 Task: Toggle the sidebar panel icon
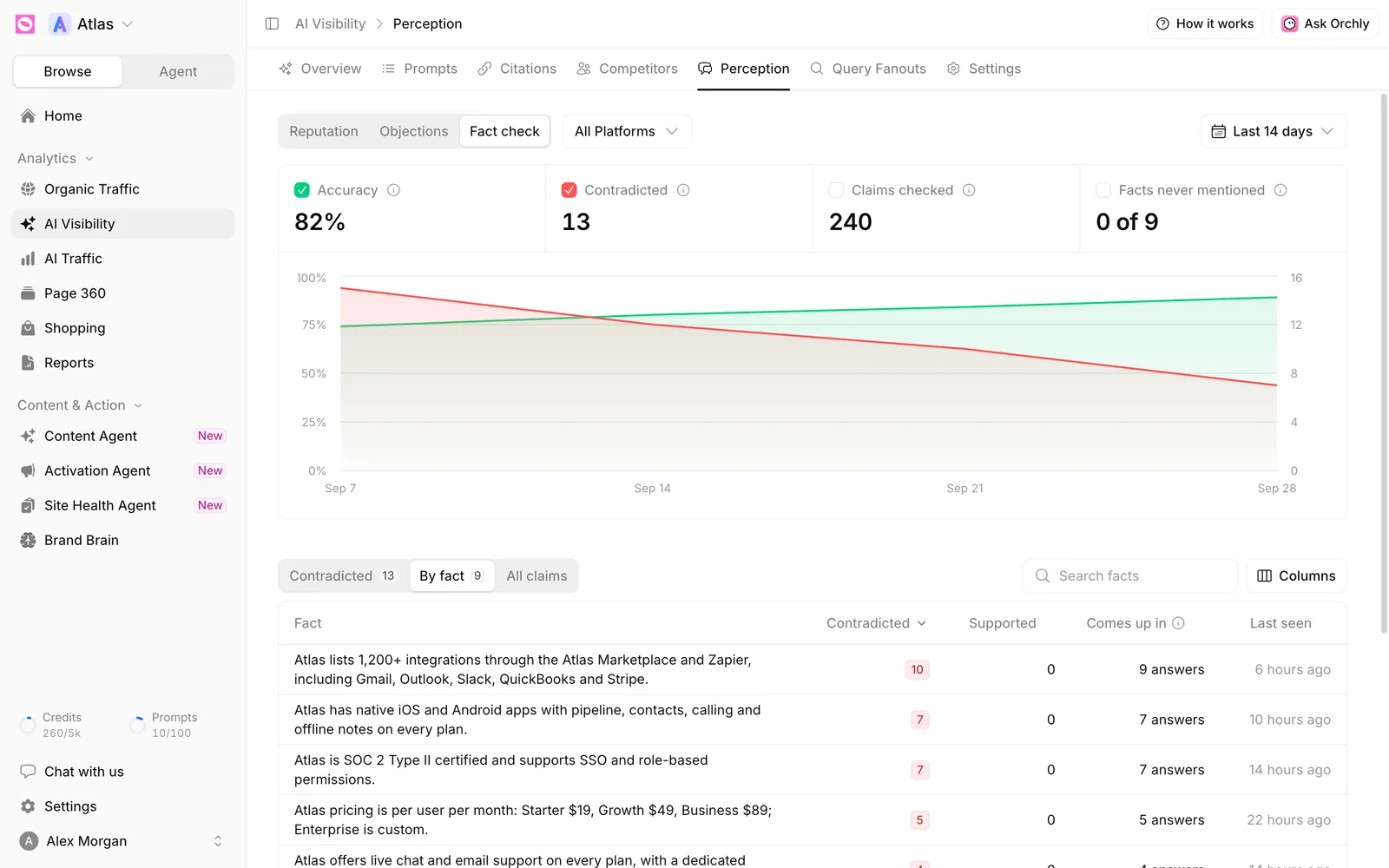[272, 23]
